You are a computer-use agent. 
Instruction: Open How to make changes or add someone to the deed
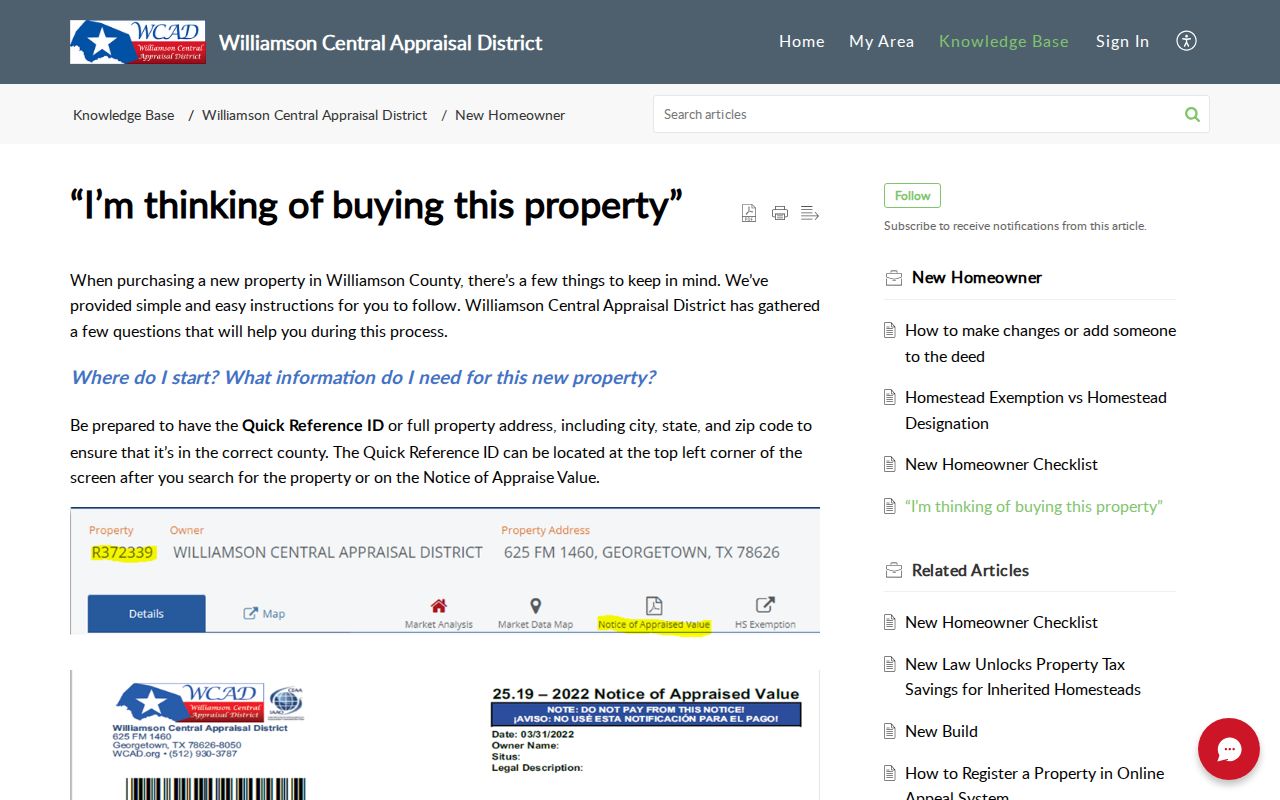pos(1040,343)
